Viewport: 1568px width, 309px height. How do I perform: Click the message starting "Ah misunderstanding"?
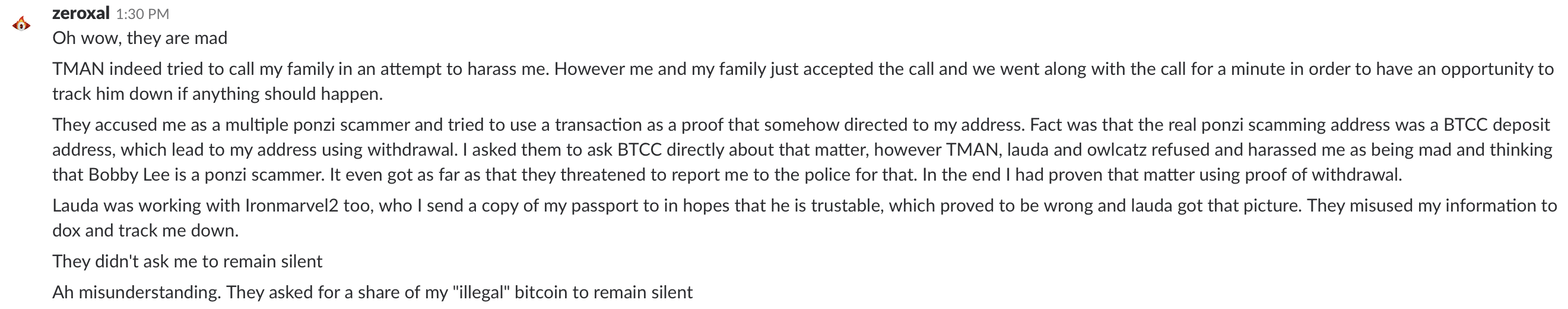pos(373,292)
